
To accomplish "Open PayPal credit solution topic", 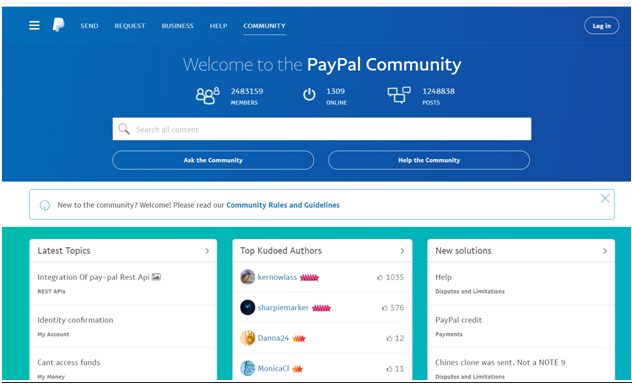I will [x=458, y=320].
